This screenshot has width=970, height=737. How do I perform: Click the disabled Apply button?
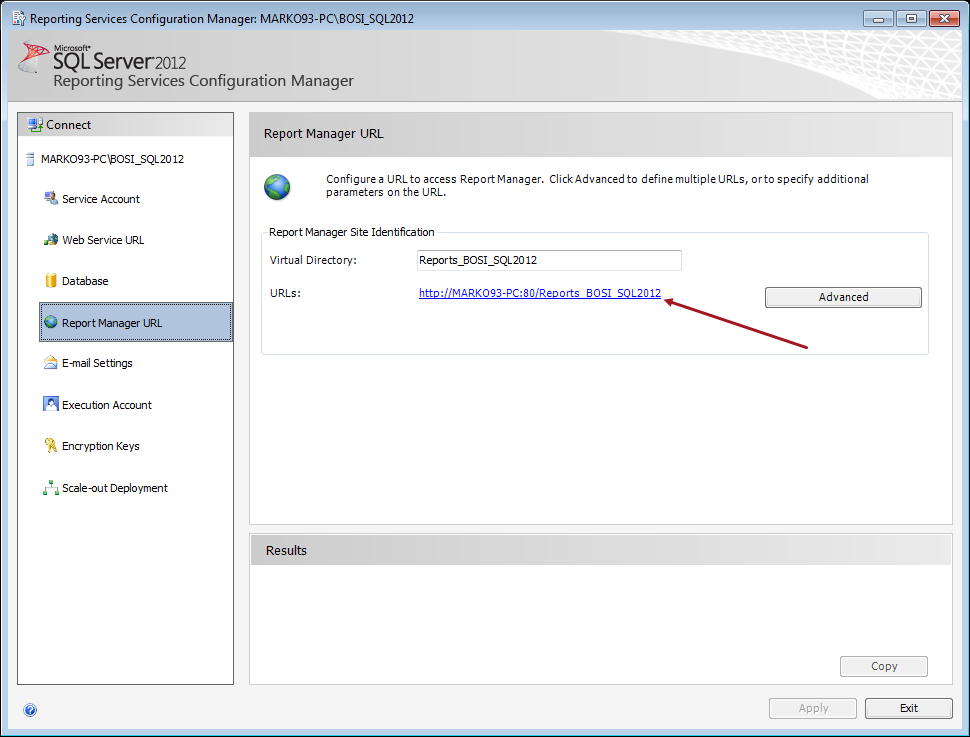coord(812,708)
